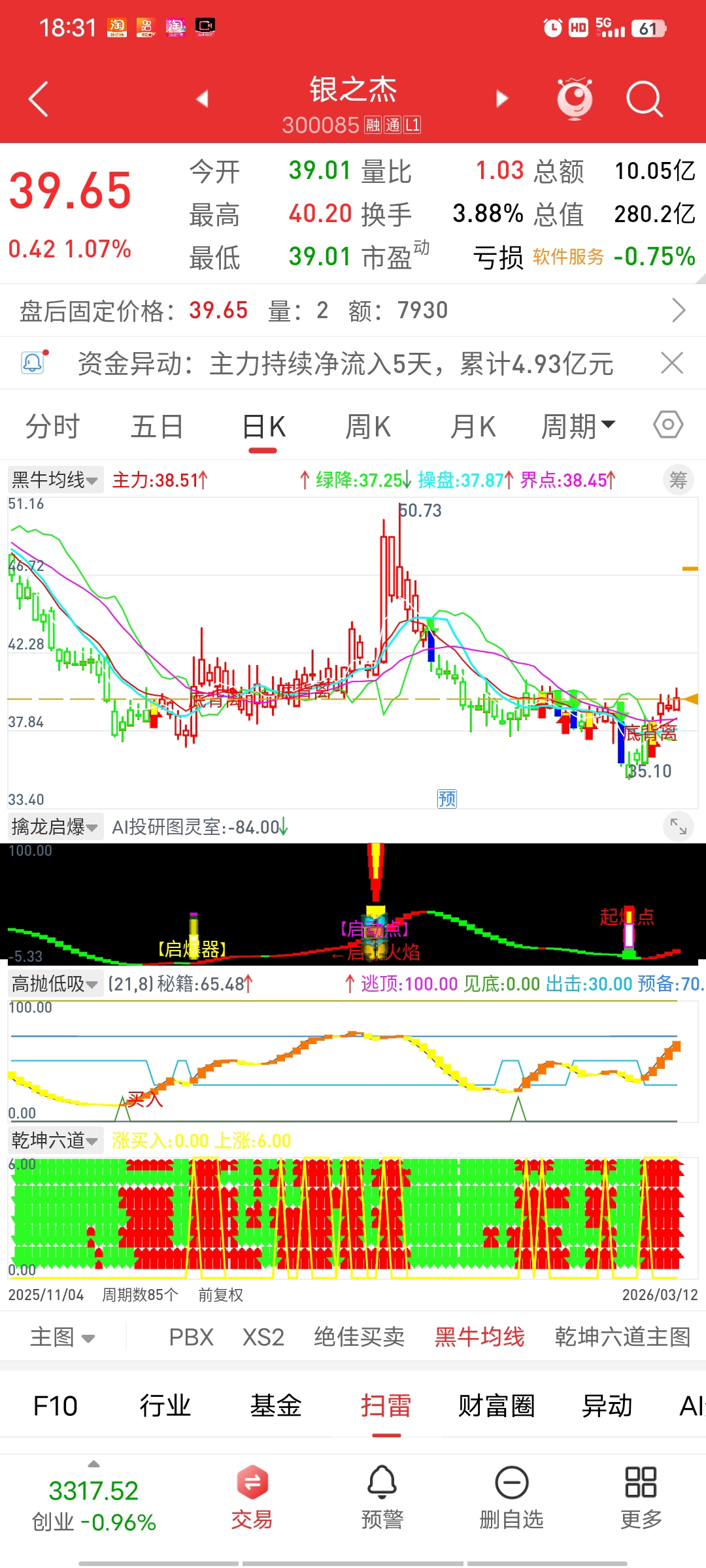Image resolution: width=706 pixels, height=1568 pixels.
Task: Tap the current price 39.65
Action: coord(70,191)
